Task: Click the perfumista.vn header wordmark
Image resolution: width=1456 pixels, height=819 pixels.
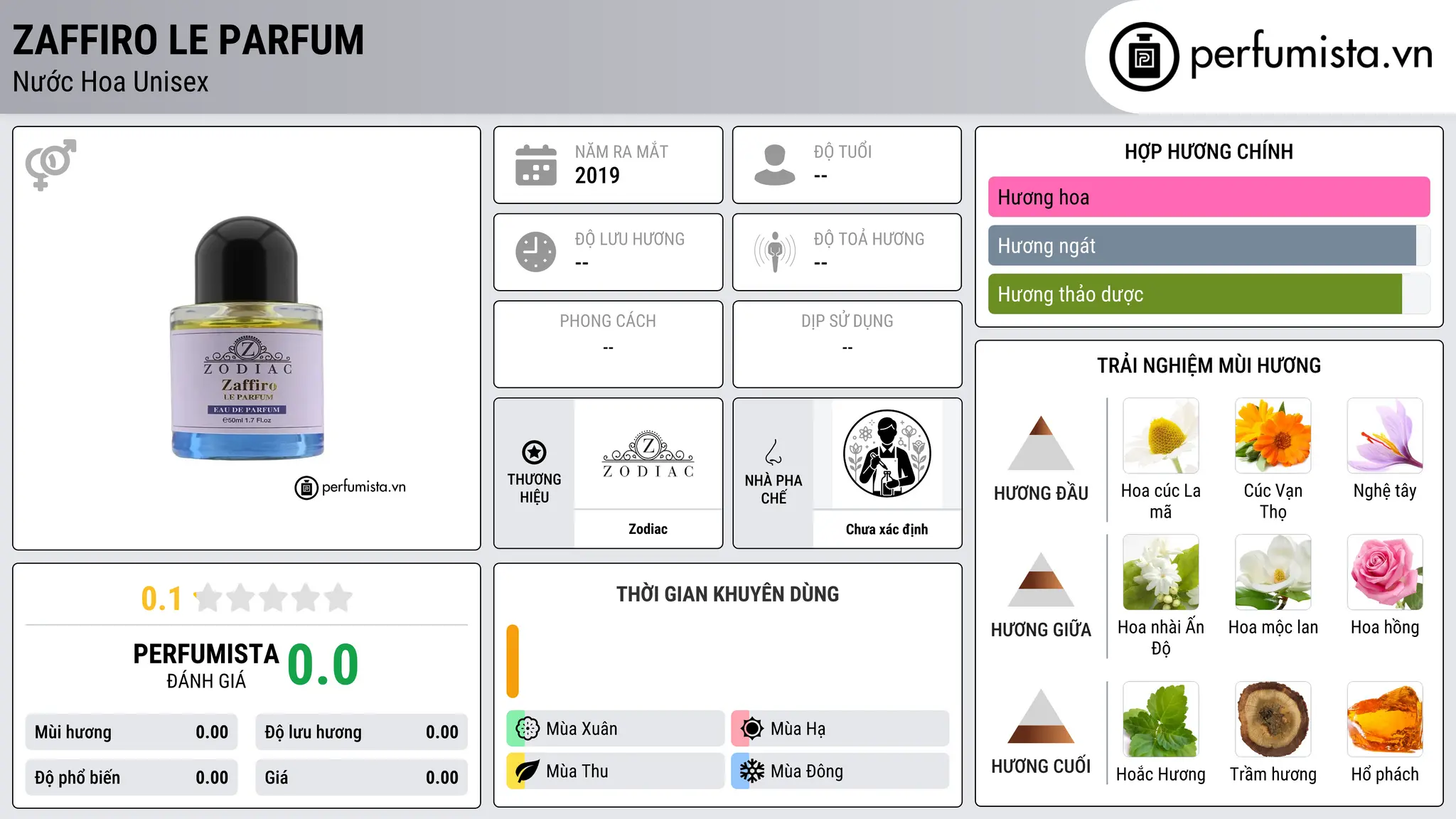Action: click(x=1312, y=54)
